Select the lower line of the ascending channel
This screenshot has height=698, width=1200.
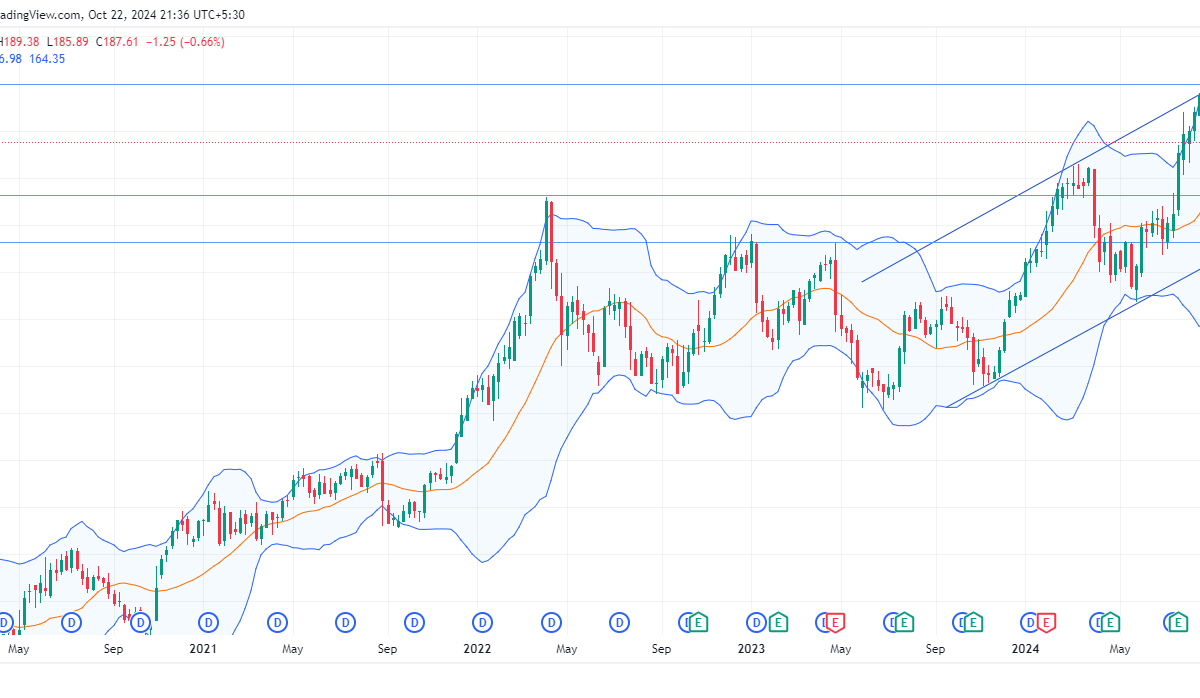coord(1075,337)
